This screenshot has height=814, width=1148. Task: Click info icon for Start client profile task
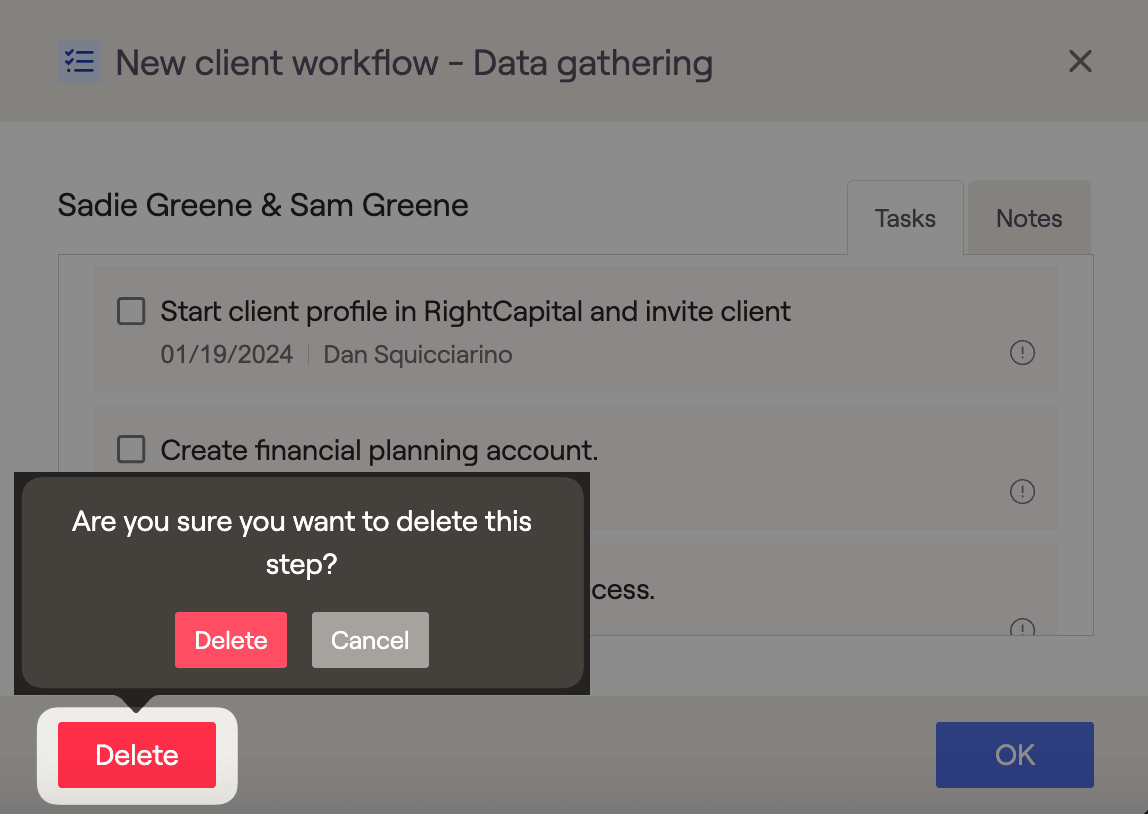(1022, 353)
